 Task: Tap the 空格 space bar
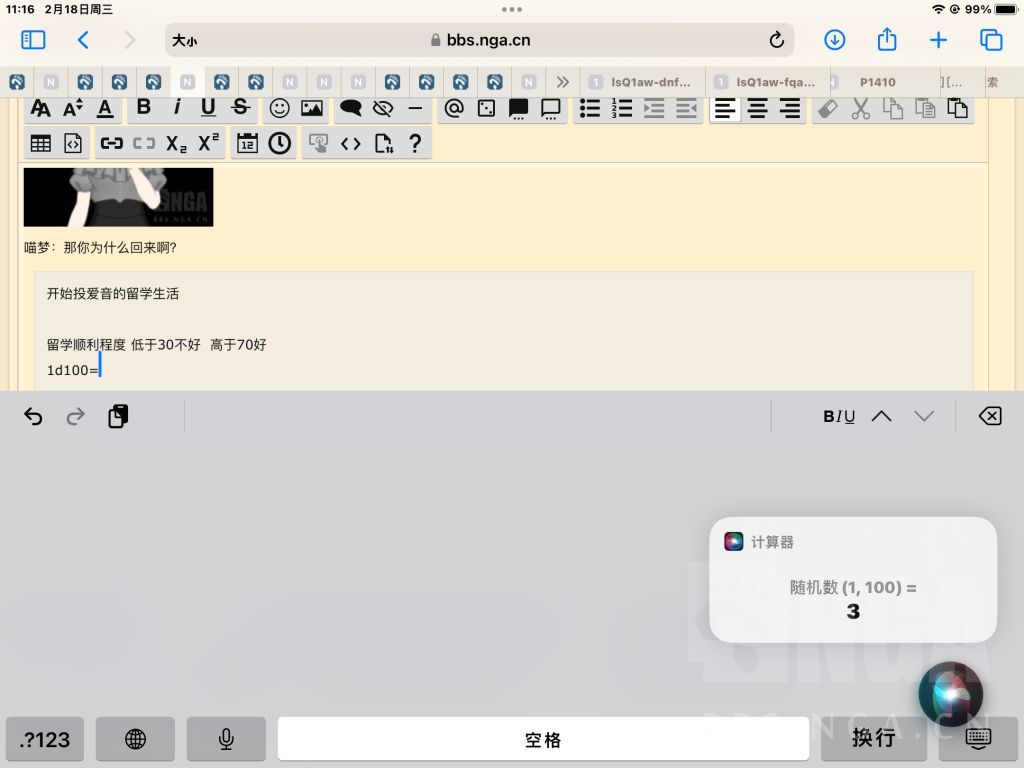click(x=543, y=739)
